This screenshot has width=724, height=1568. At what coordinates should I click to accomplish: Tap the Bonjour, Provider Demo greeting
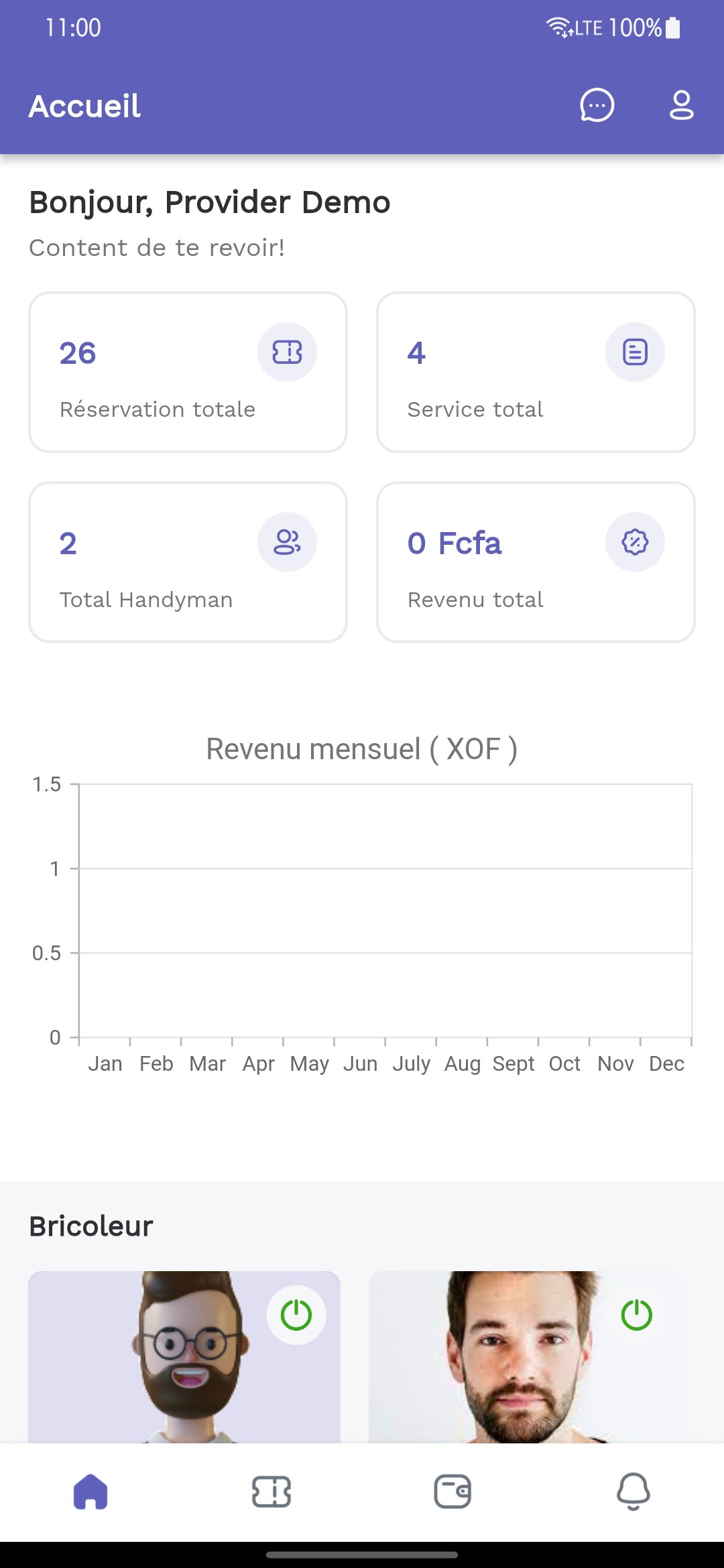tap(210, 202)
